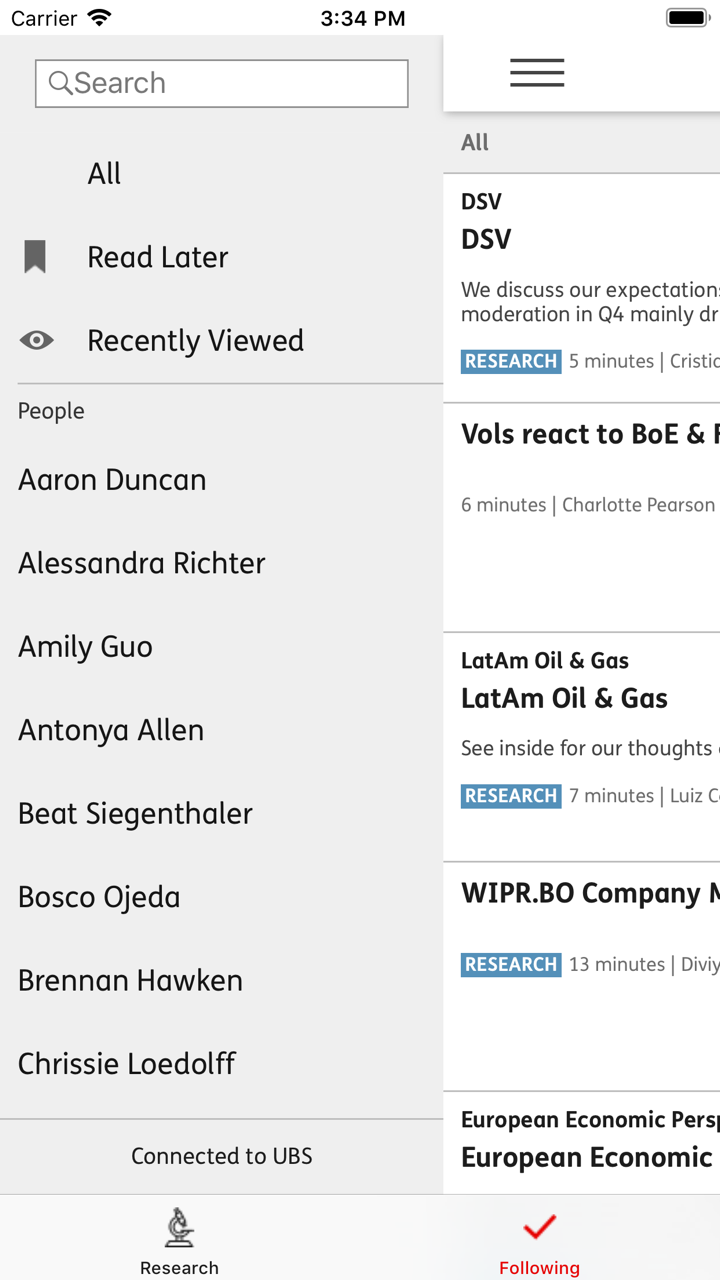Screen dimensions: 720x1280
Task: Choose Amily Guo in People list
Action: tap(85, 647)
